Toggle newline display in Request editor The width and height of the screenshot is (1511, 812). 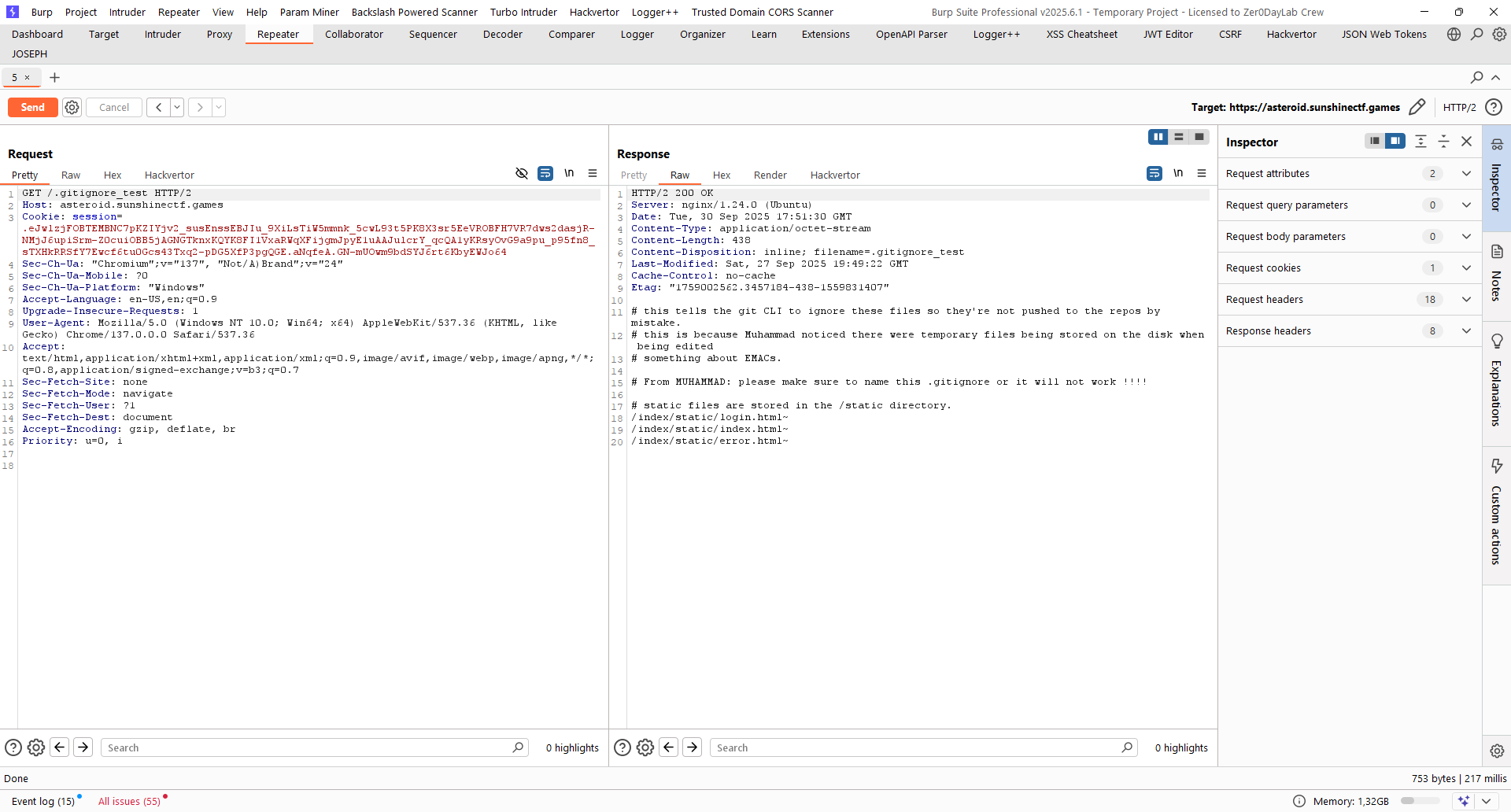[569, 173]
